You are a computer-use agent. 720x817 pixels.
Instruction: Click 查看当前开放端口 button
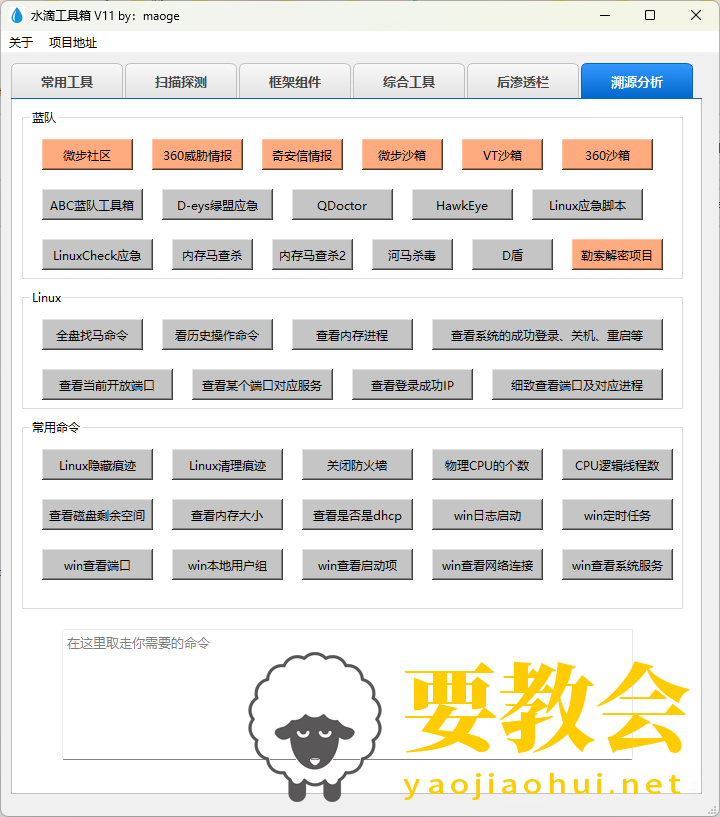click(107, 385)
